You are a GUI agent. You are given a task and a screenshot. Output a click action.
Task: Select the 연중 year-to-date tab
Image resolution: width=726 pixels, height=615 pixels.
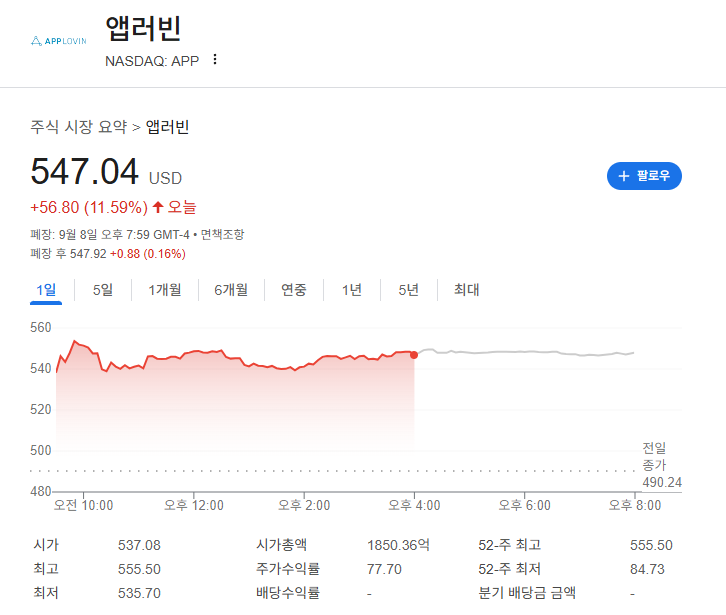tap(294, 290)
